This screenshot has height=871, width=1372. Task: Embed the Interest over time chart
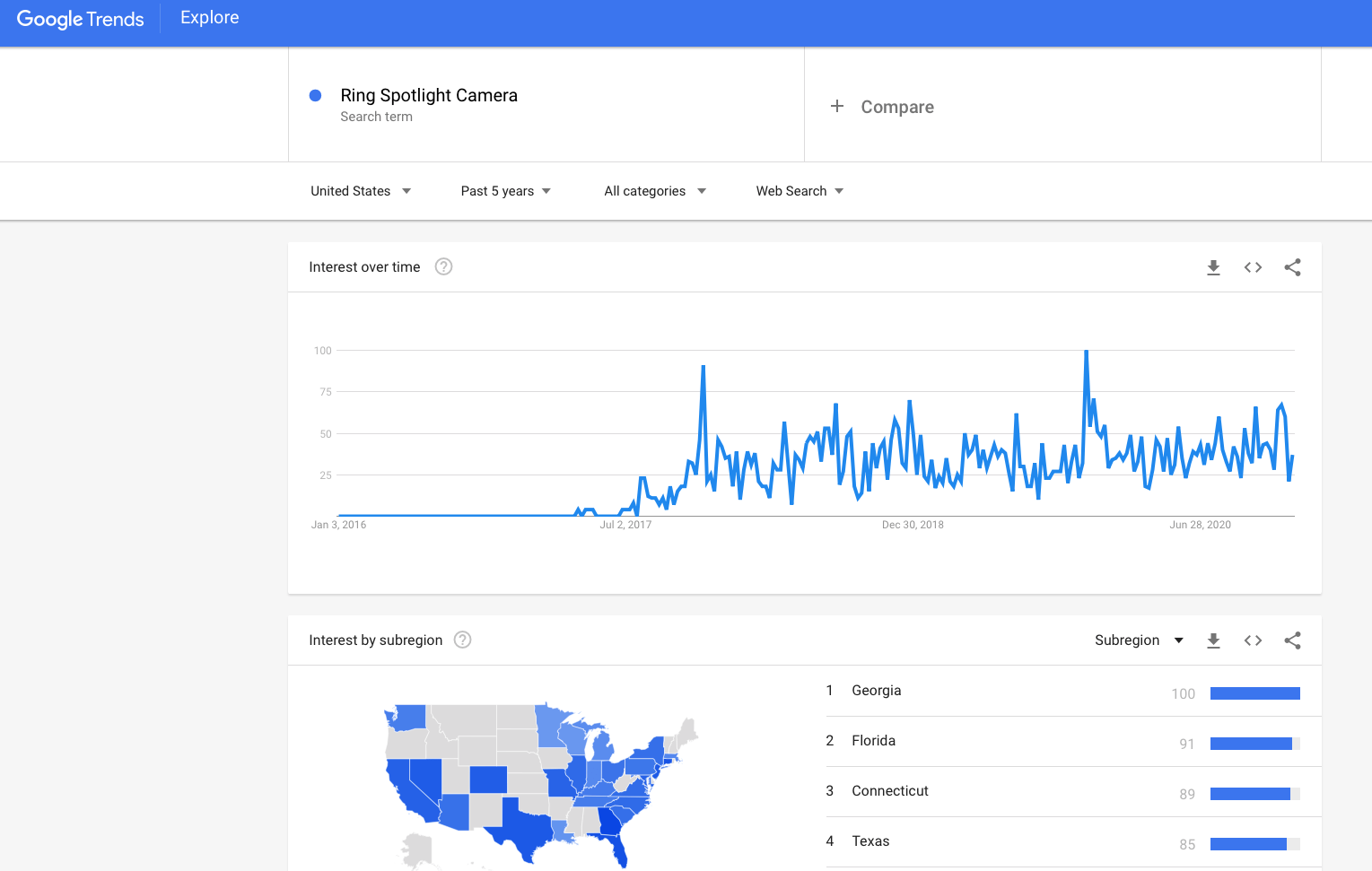(1253, 267)
